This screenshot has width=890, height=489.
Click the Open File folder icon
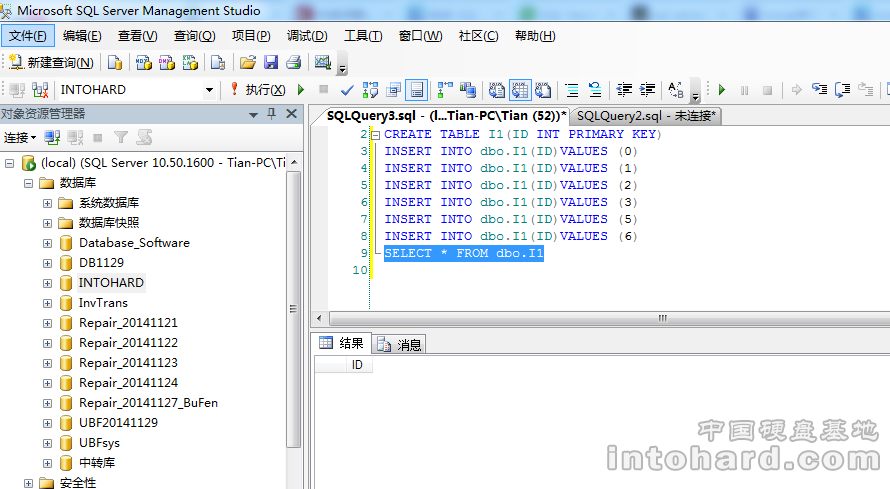248,62
